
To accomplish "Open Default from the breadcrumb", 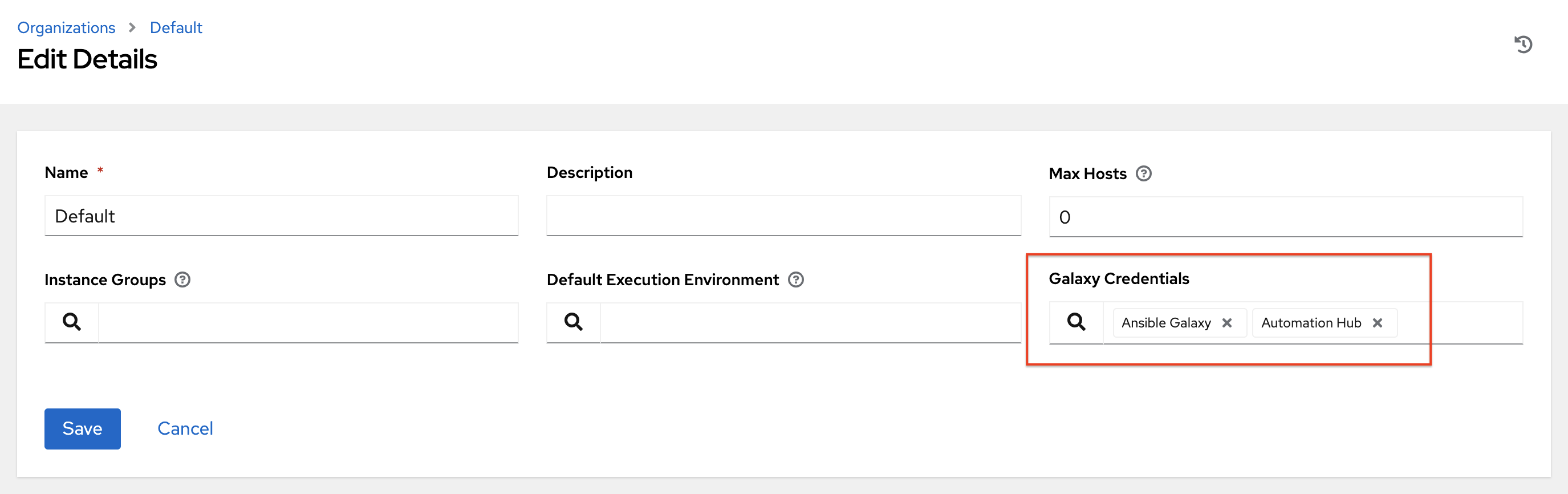I will point(175,27).
